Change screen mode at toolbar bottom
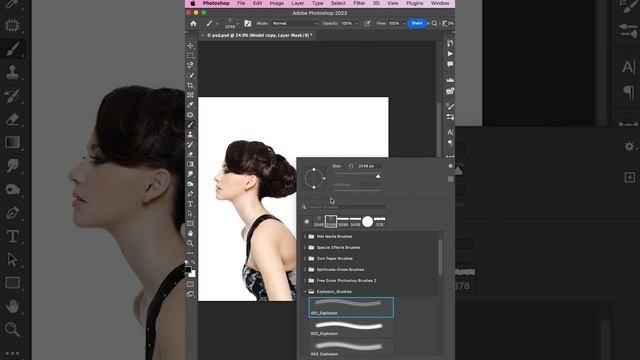Viewport: 640px width, 360px height. [190, 294]
